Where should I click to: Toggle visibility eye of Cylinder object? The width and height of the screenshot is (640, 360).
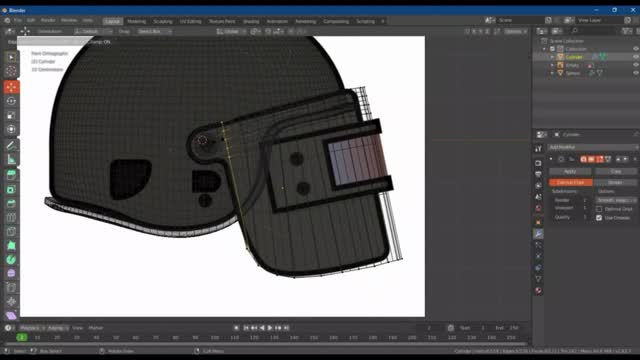coord(636,57)
